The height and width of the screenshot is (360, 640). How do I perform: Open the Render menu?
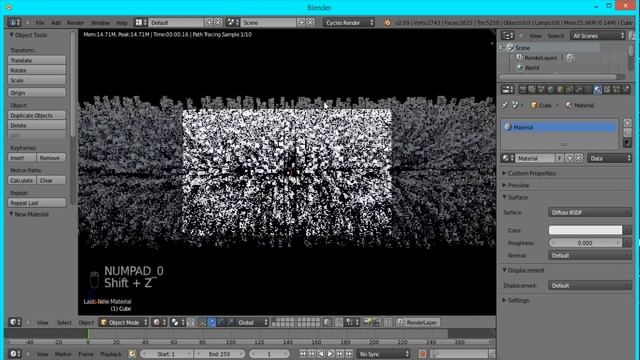[x=75, y=23]
